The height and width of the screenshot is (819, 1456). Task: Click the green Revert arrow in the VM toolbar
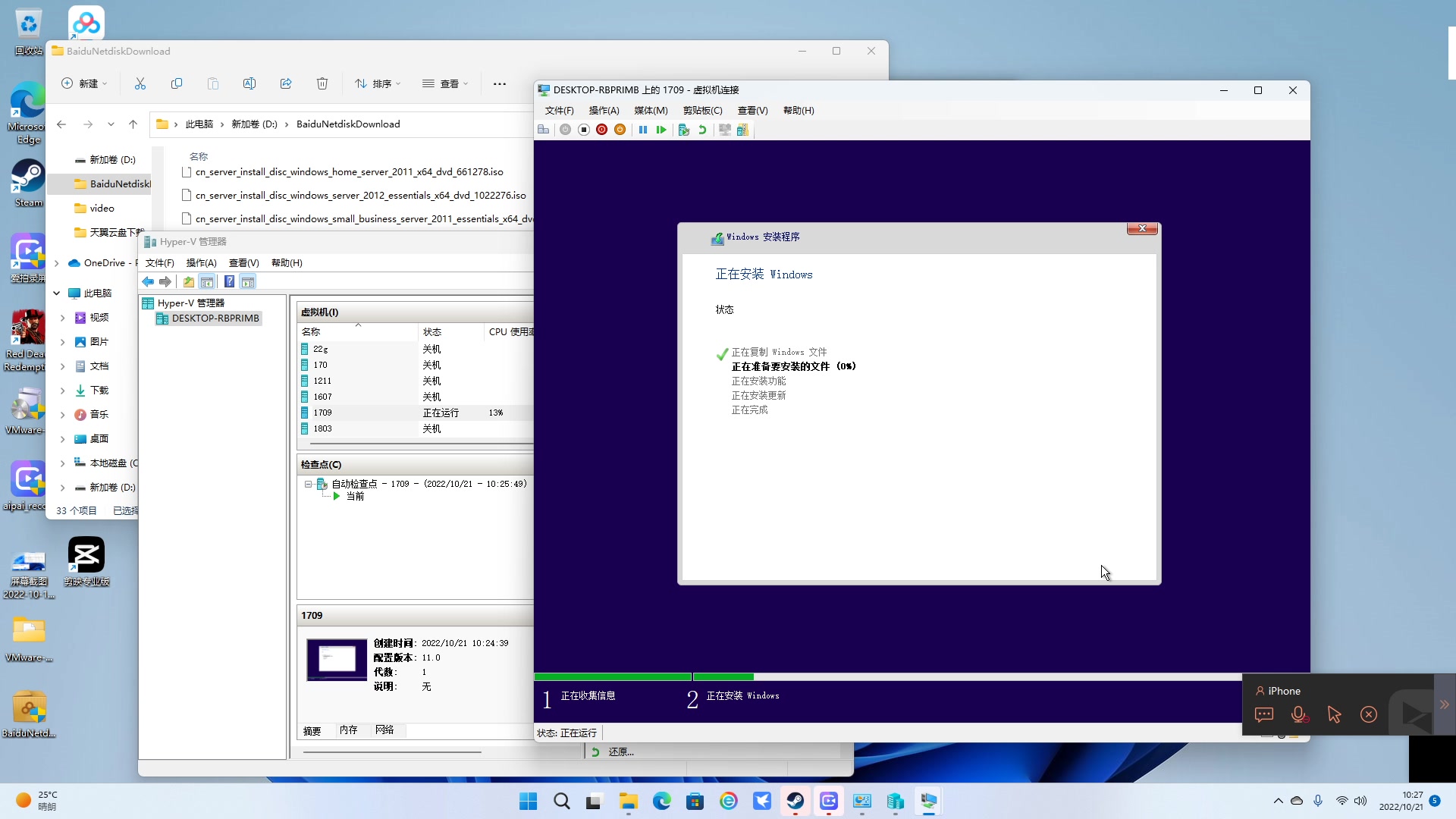click(x=702, y=130)
